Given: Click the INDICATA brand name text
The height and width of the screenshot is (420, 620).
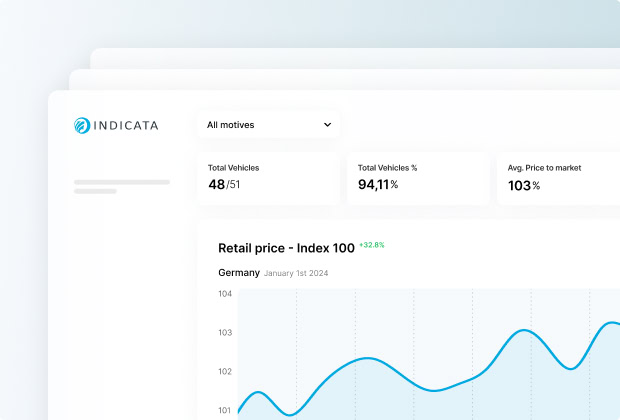Looking at the screenshot, I should tap(125, 126).
